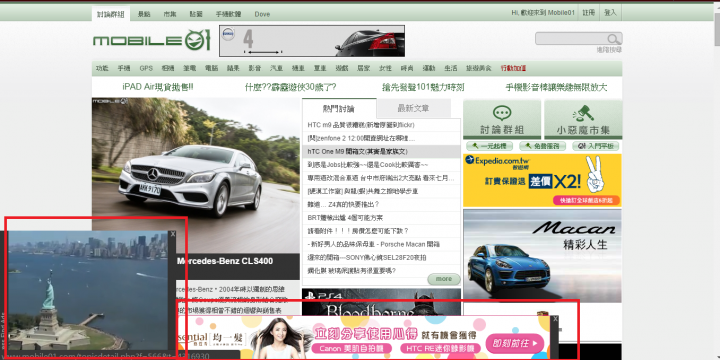The width and height of the screenshot is (720, 360).
Task: Open the 女性 category in navigation bar
Action: [x=385, y=68]
